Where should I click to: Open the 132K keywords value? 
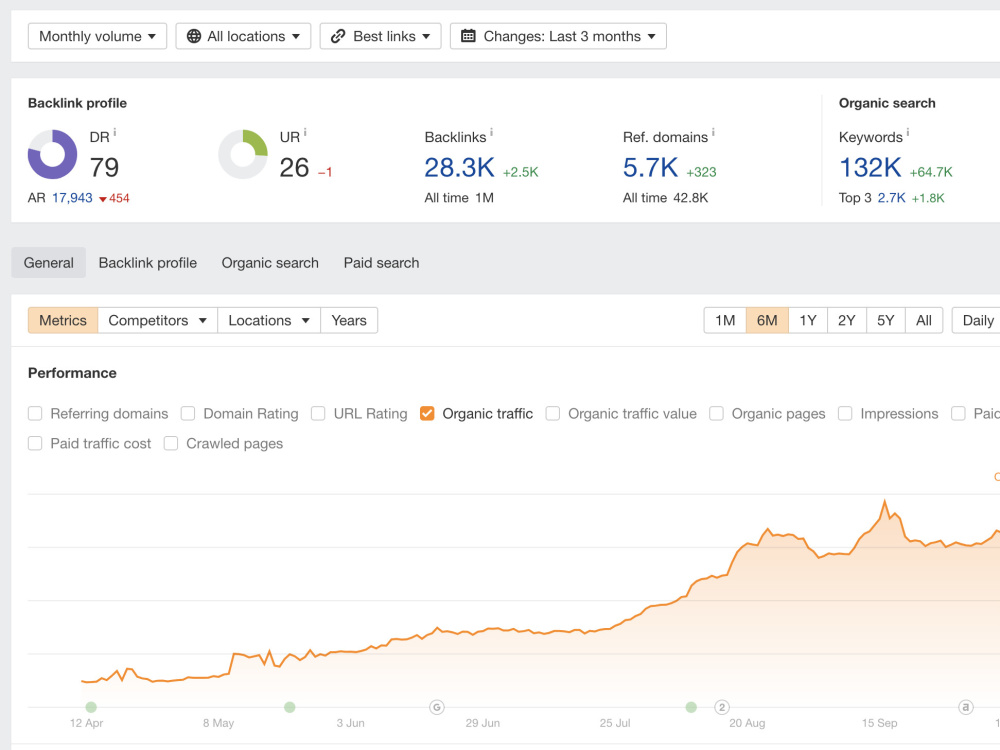click(x=870, y=168)
